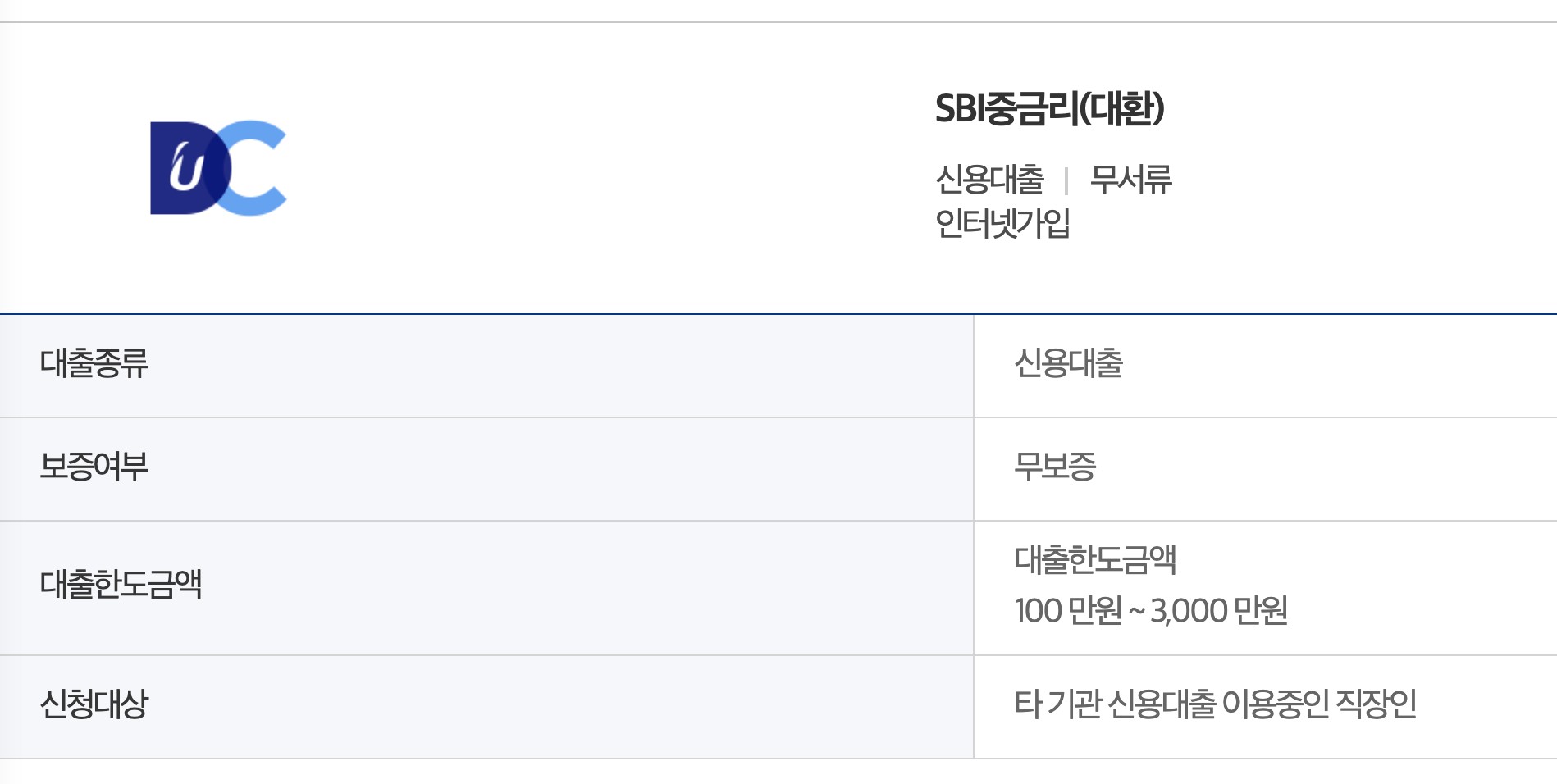Click the 무보증 value
Viewport: 1557px width, 784px height.
click(1055, 467)
